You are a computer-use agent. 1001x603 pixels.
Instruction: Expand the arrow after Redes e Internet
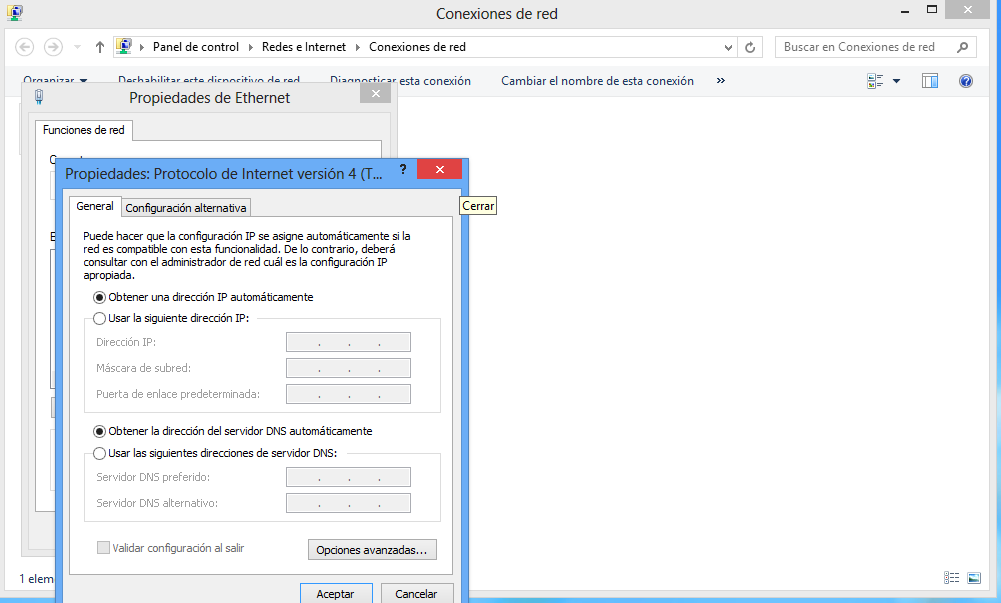[x=358, y=47]
